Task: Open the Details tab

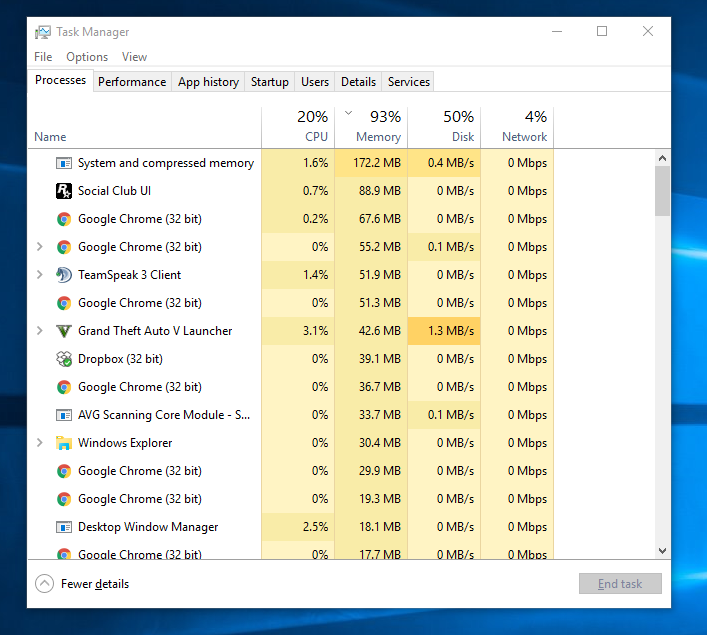Action: click(x=358, y=82)
